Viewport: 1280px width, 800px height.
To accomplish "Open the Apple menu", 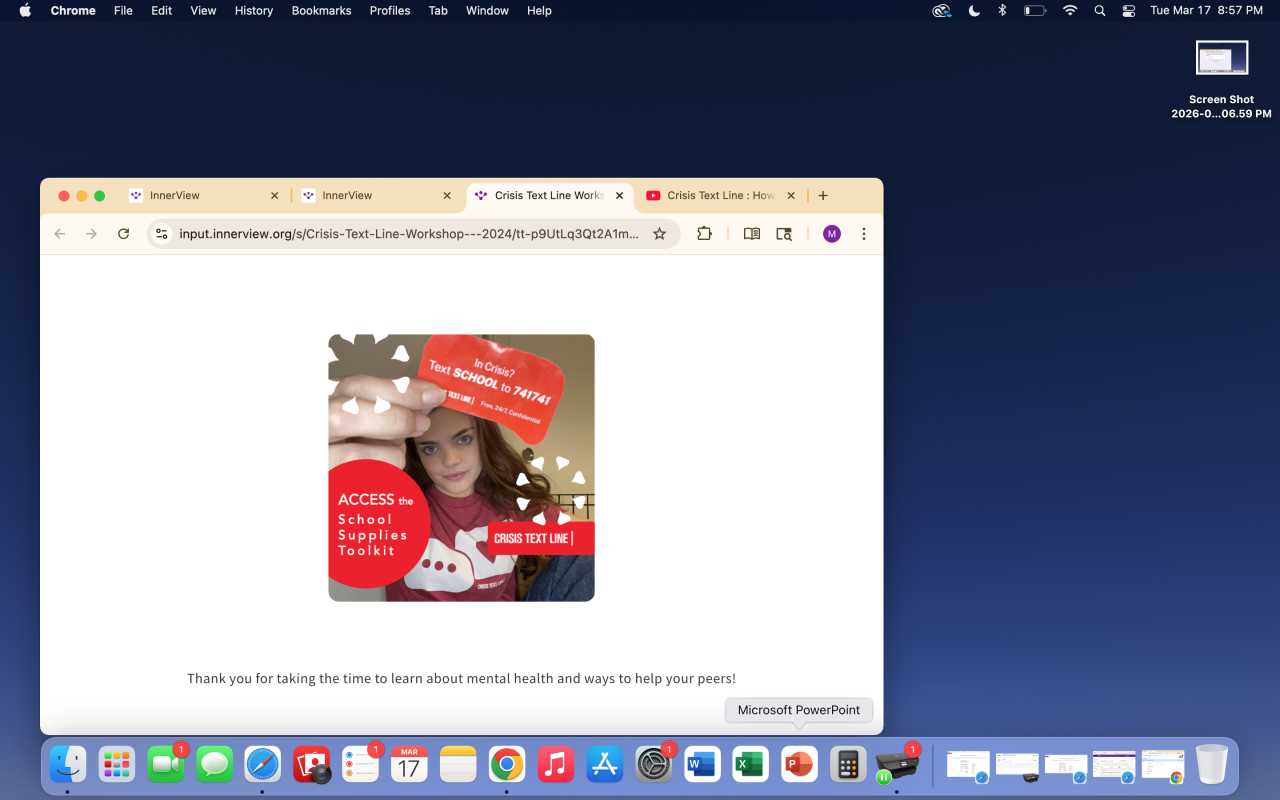I will pos(25,11).
